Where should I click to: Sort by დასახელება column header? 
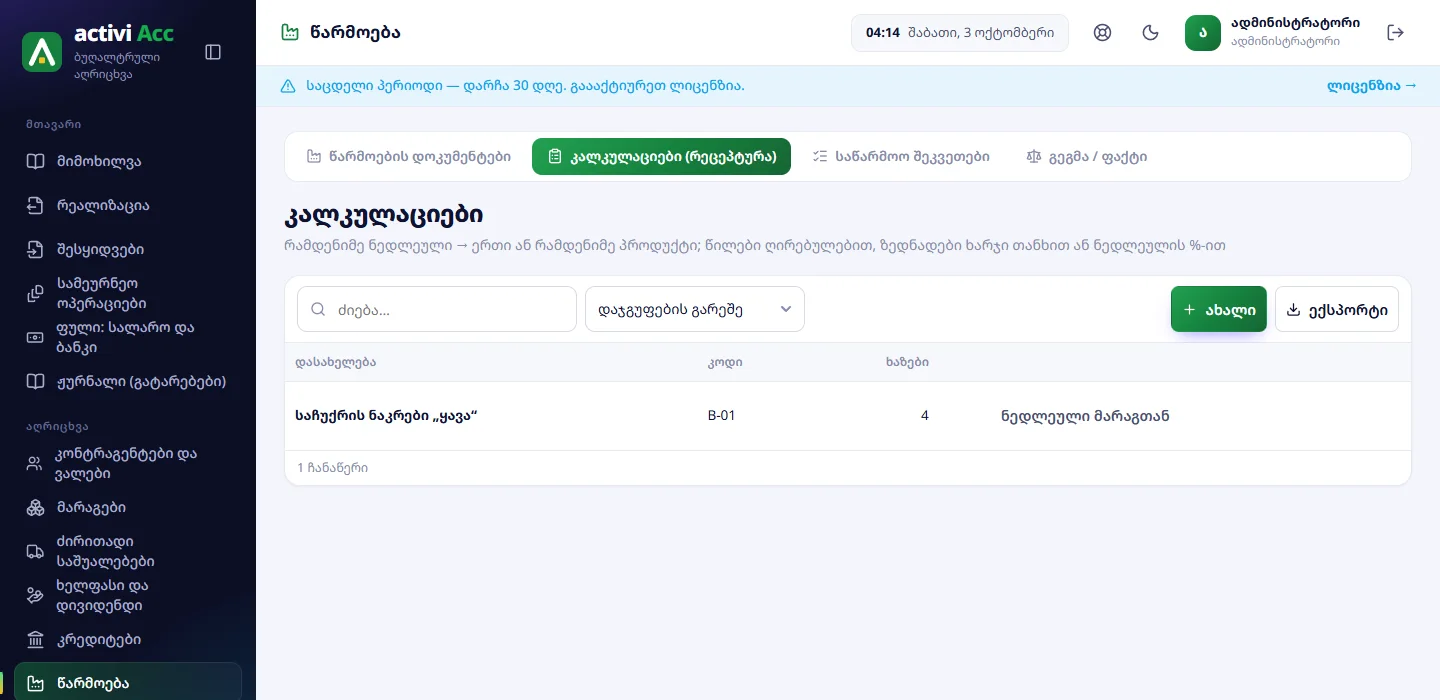pyautogui.click(x=336, y=362)
